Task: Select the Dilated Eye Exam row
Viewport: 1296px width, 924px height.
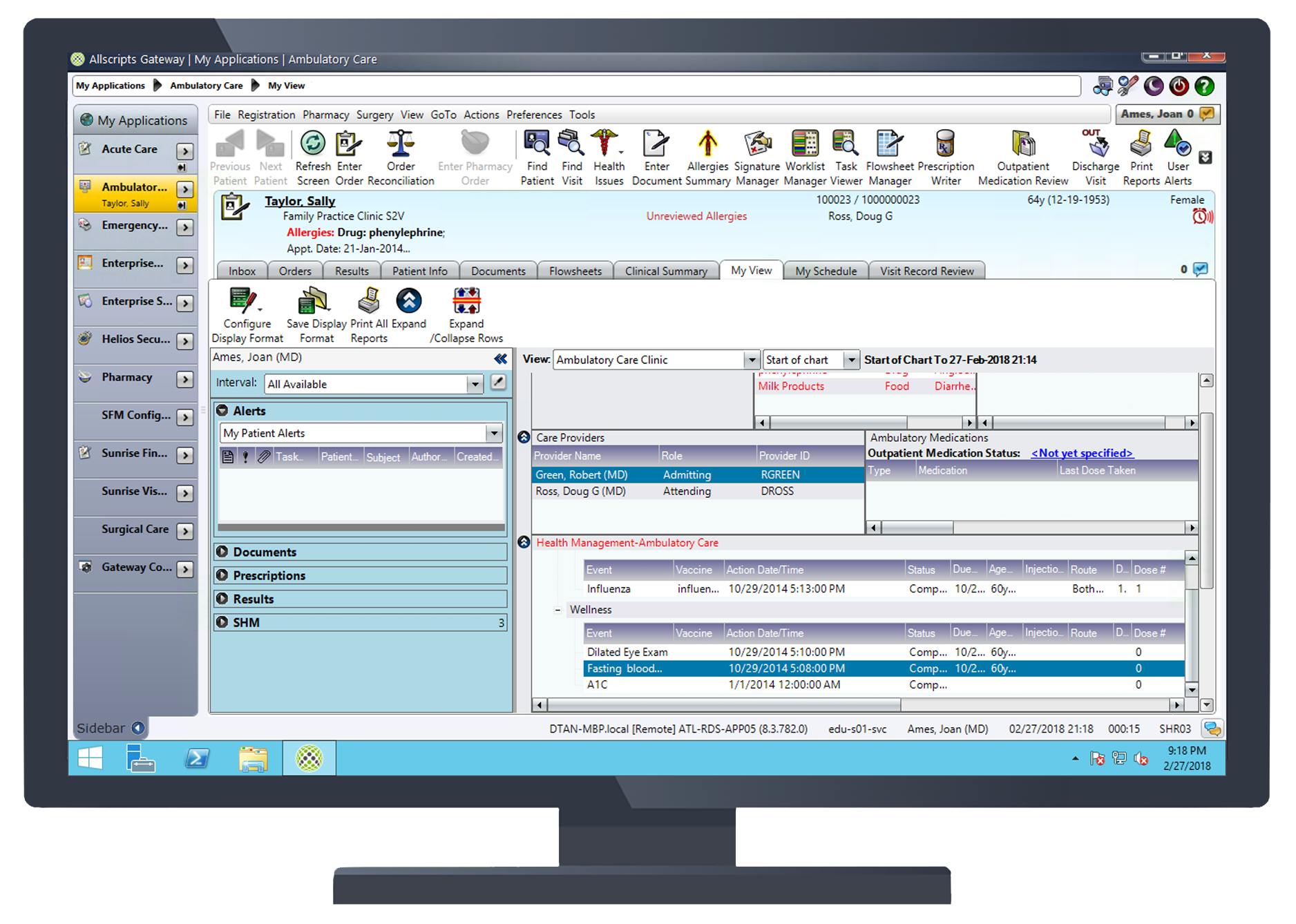Action: point(883,652)
